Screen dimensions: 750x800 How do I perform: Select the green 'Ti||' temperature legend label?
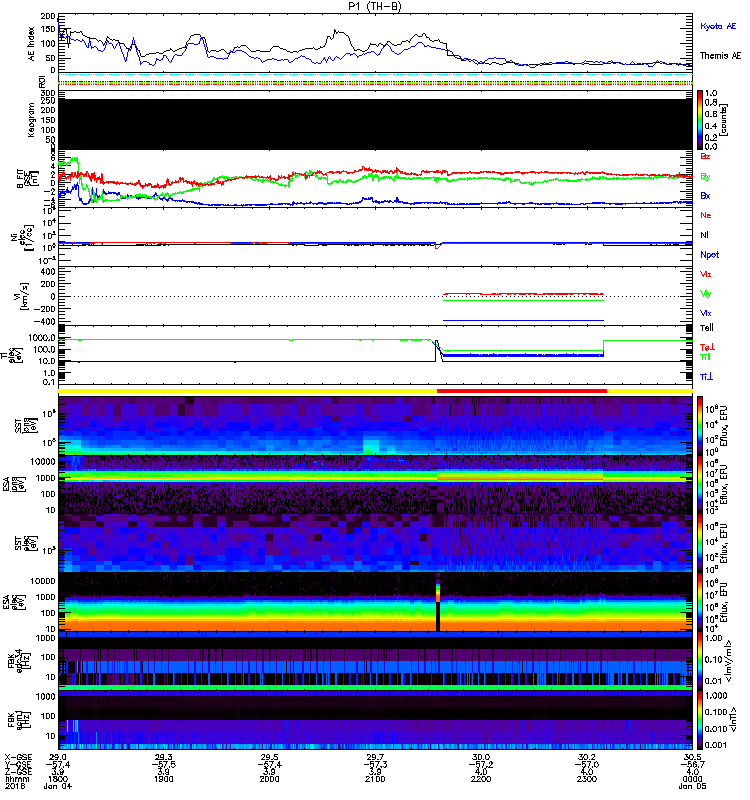coord(705,357)
